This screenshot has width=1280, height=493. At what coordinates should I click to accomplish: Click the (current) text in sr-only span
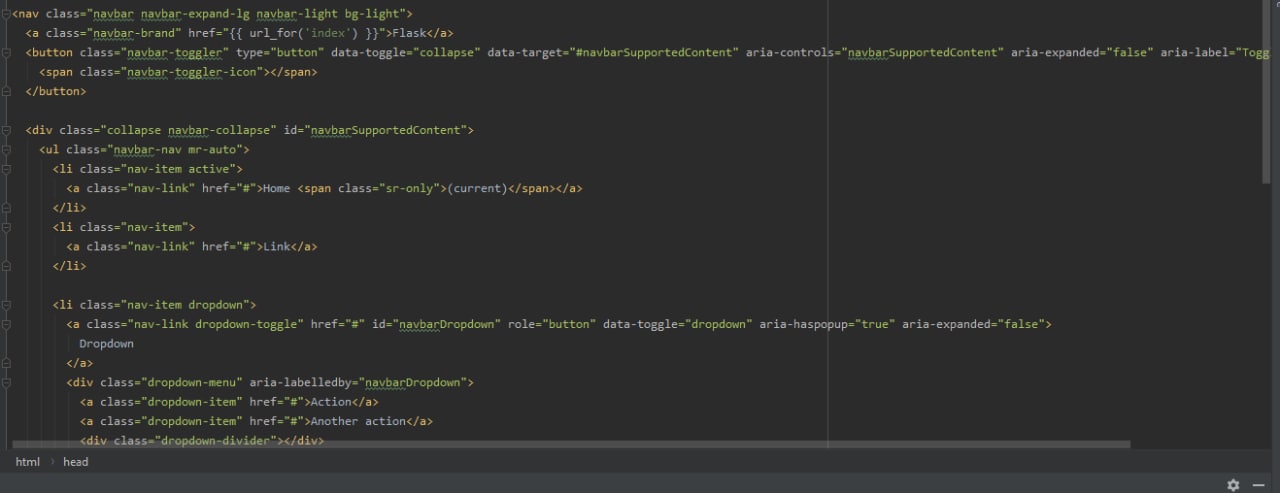pyautogui.click(x=477, y=188)
